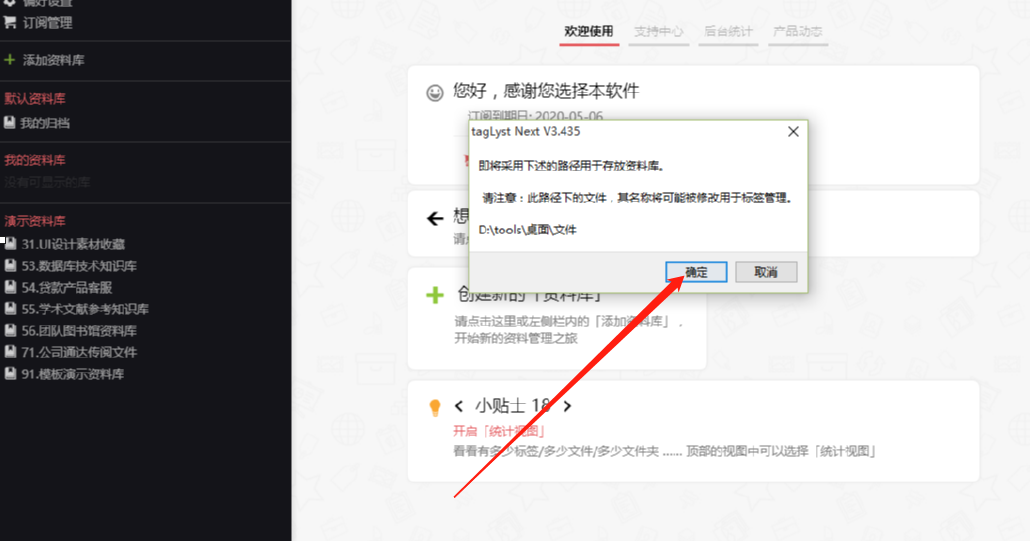Screen dimensions: 1030x541
Task: Open 54.贷款产品客服 demo library
Action: 66,288
